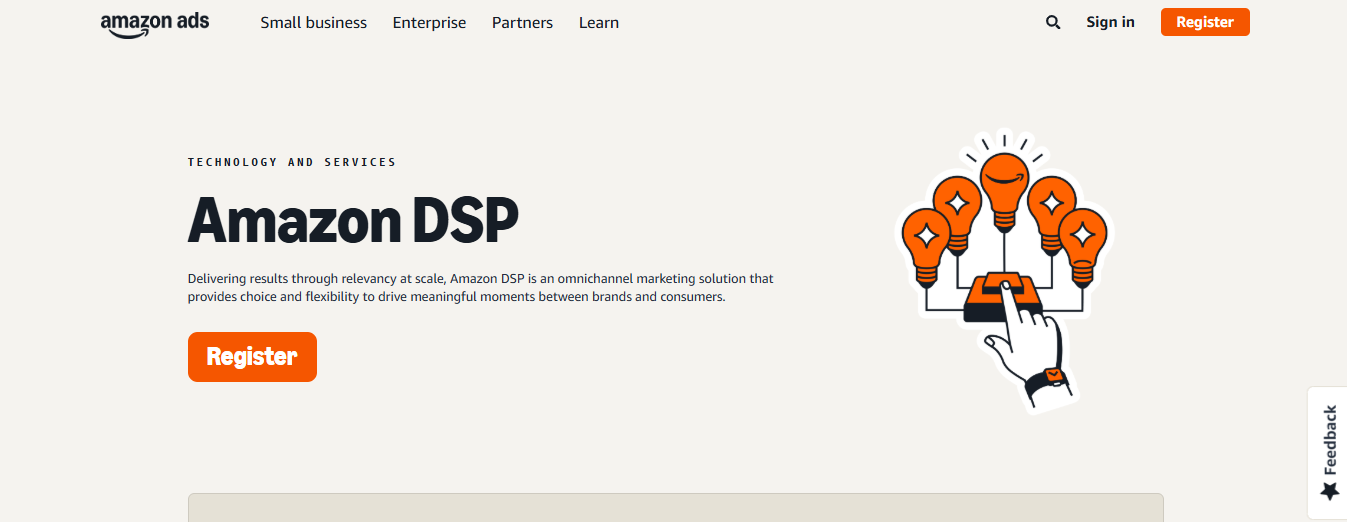Click the Amazon Ads logo
Image resolution: width=1347 pixels, height=522 pixels.
pyautogui.click(x=155, y=24)
